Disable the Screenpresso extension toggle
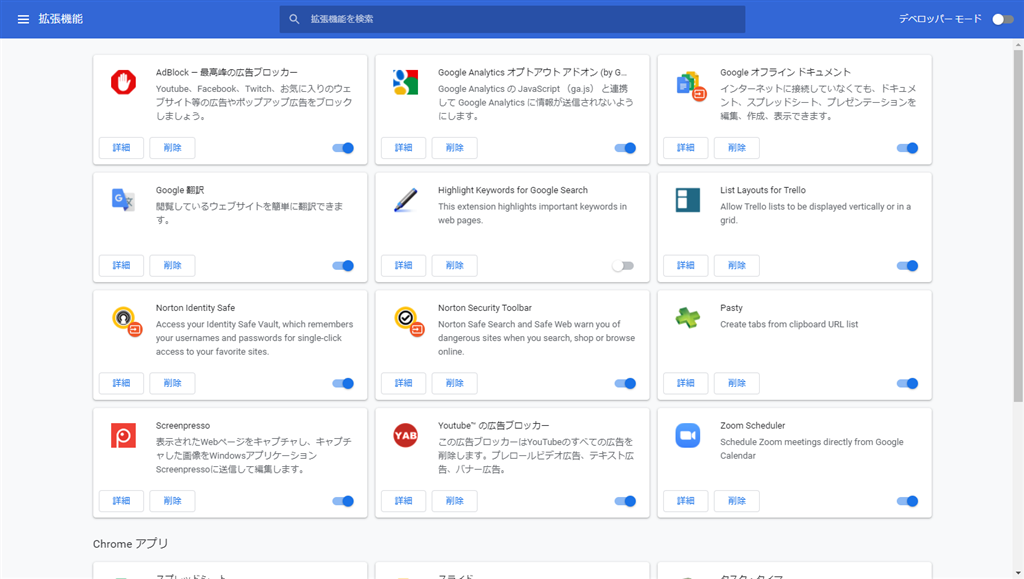 tap(343, 501)
